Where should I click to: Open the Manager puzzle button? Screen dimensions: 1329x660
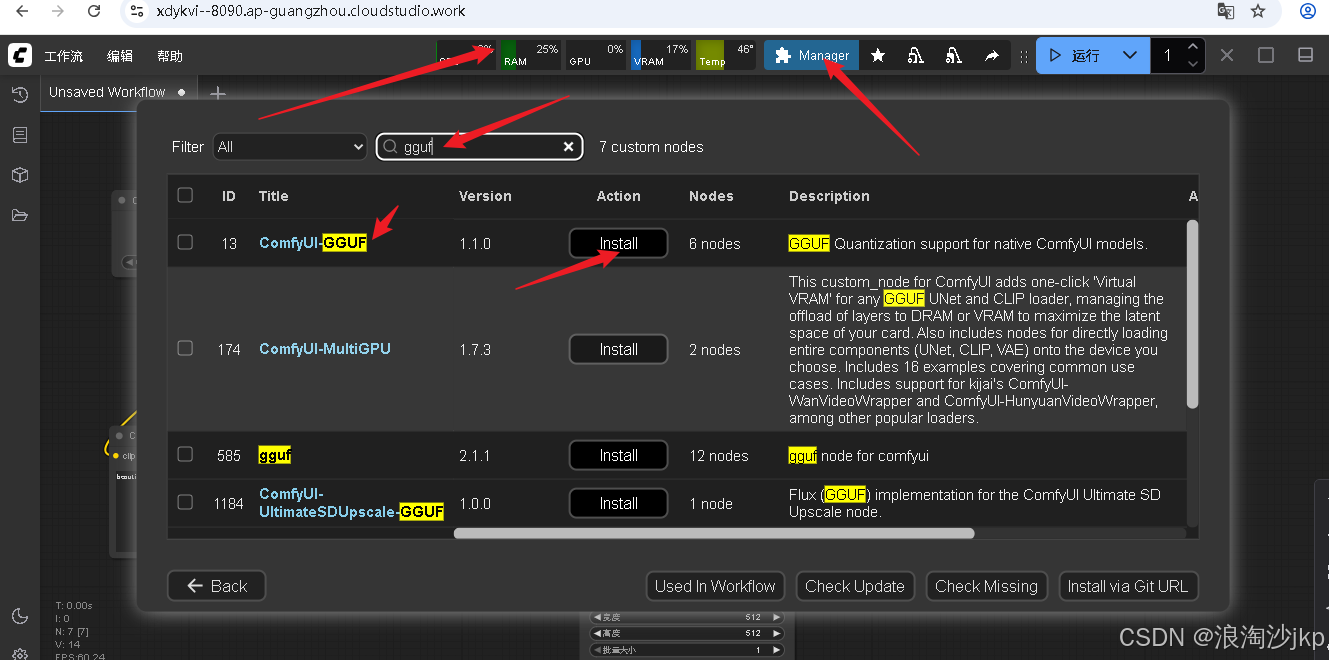[x=811, y=55]
